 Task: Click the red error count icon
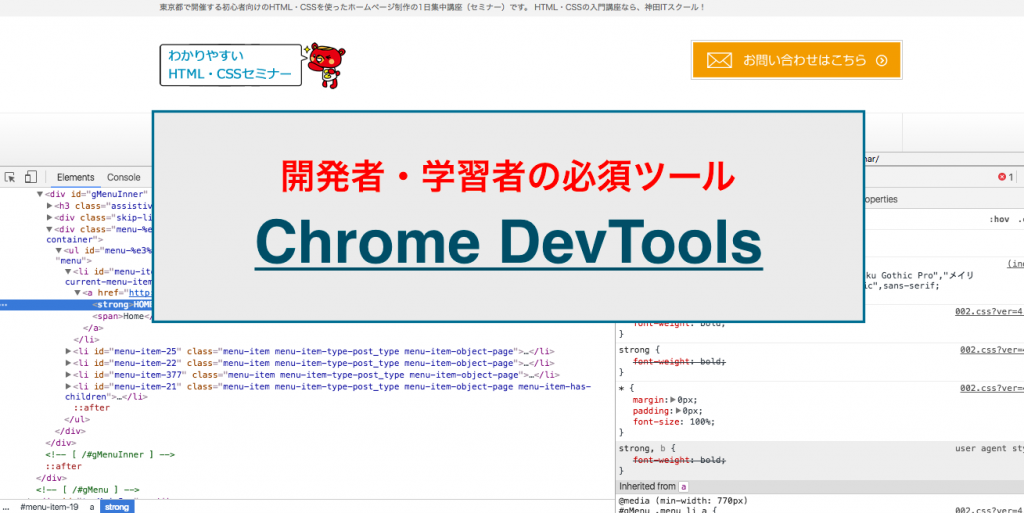coord(1002,177)
